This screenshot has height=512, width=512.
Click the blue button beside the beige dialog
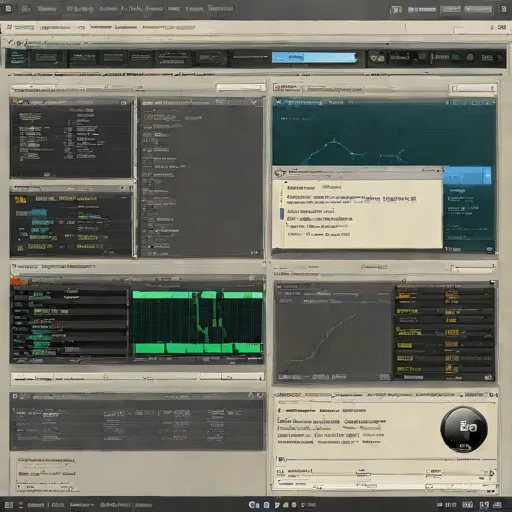(467, 175)
